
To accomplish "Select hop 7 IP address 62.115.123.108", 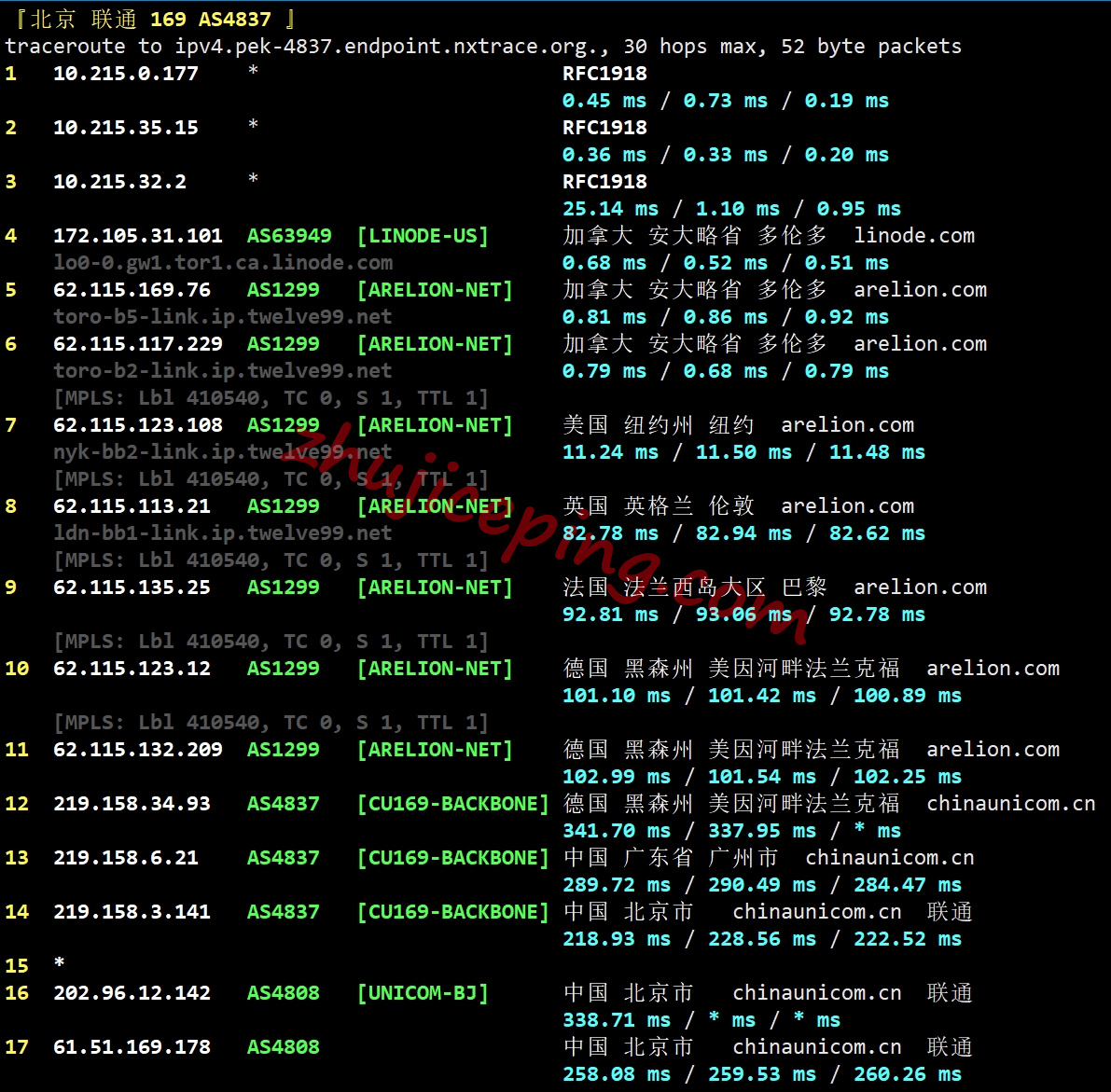I will click(x=138, y=425).
